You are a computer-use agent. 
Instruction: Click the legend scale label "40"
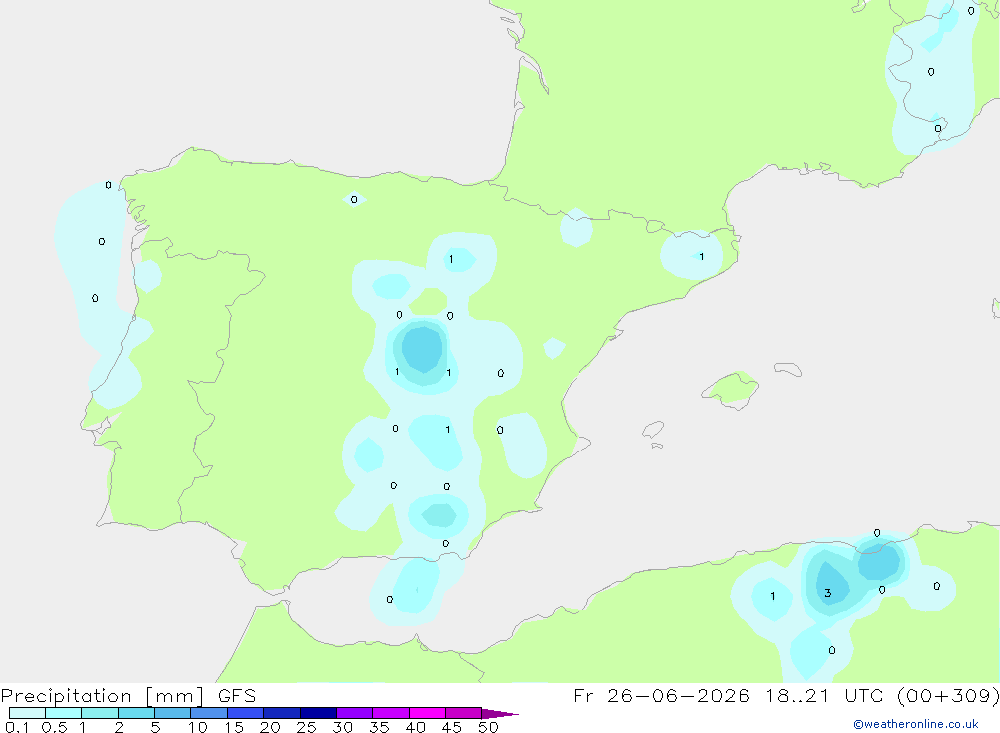415,727
